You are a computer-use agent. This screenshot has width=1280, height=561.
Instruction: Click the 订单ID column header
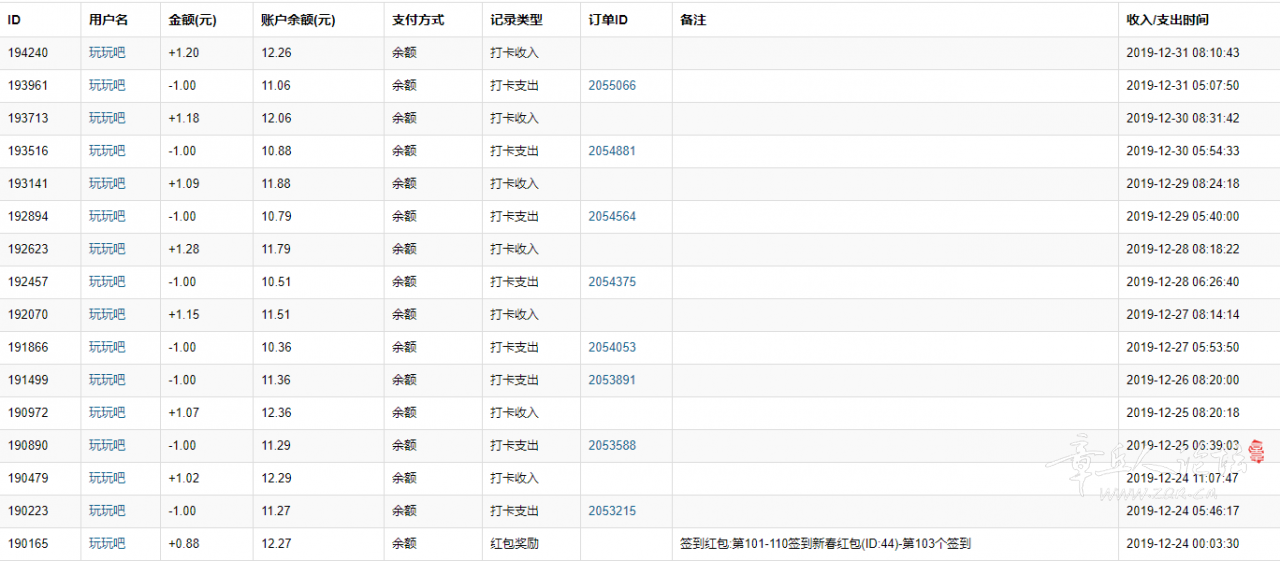(608, 20)
